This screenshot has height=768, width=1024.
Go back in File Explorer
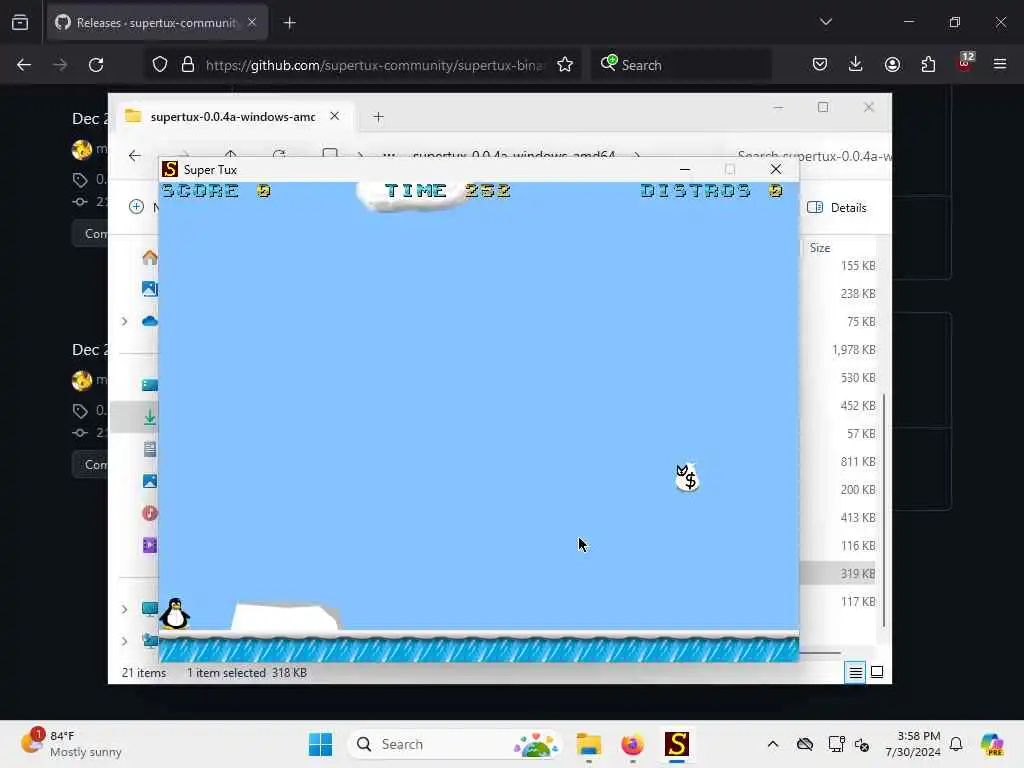[135, 155]
